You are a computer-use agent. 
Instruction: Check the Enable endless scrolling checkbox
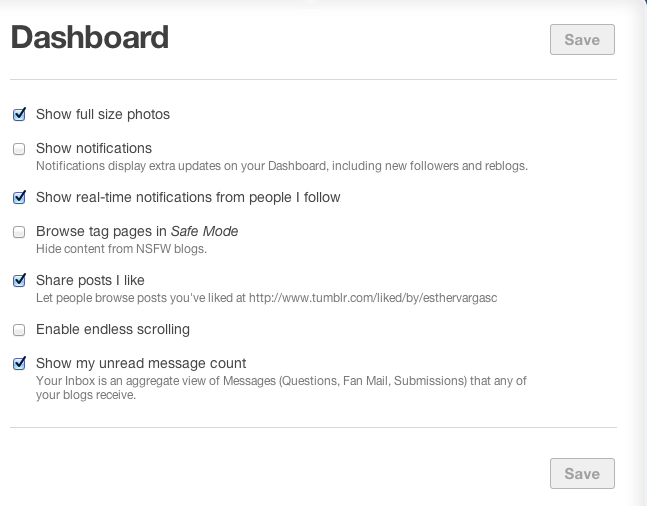point(19,330)
